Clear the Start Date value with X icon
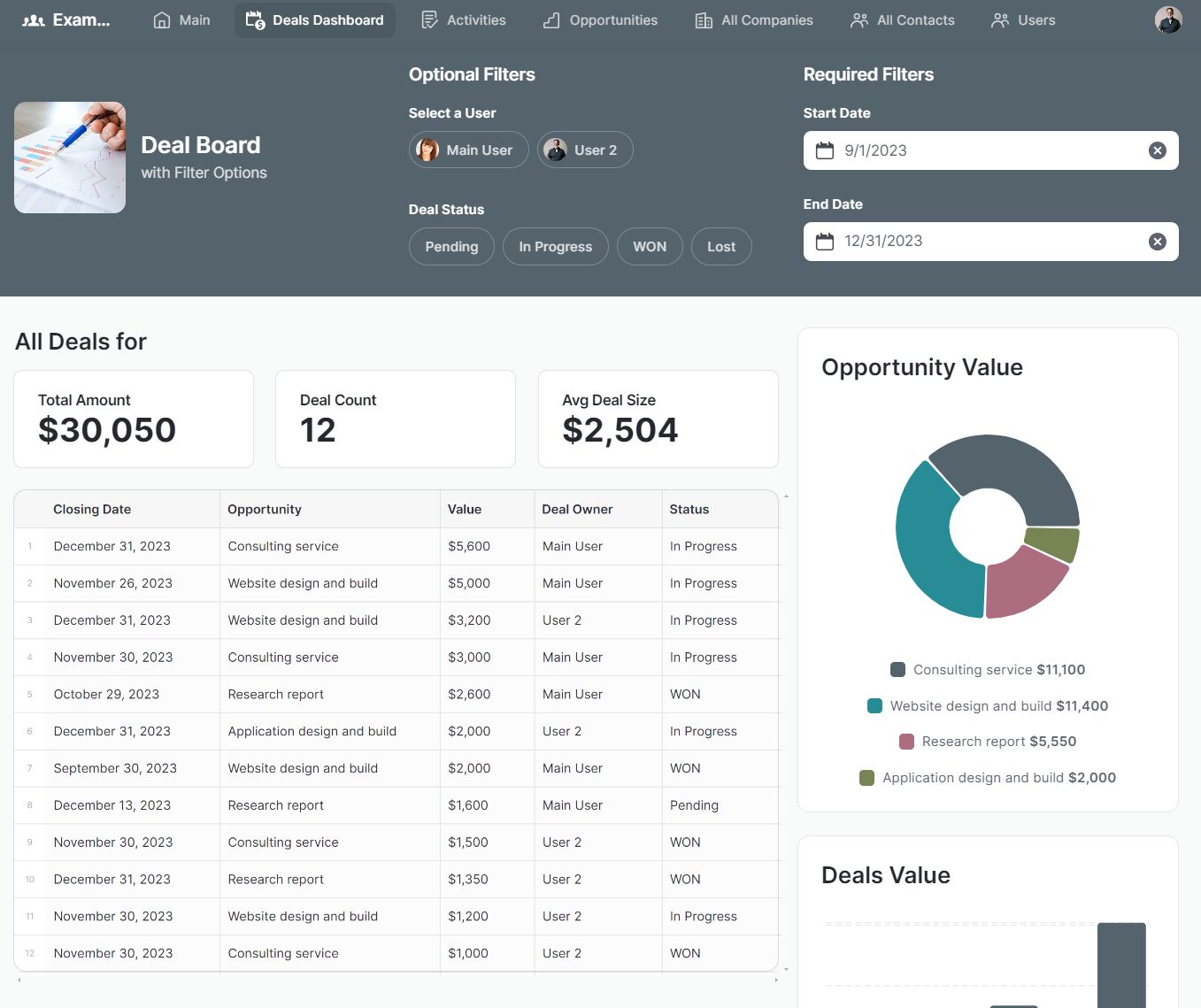1201x1008 pixels. point(1157,150)
